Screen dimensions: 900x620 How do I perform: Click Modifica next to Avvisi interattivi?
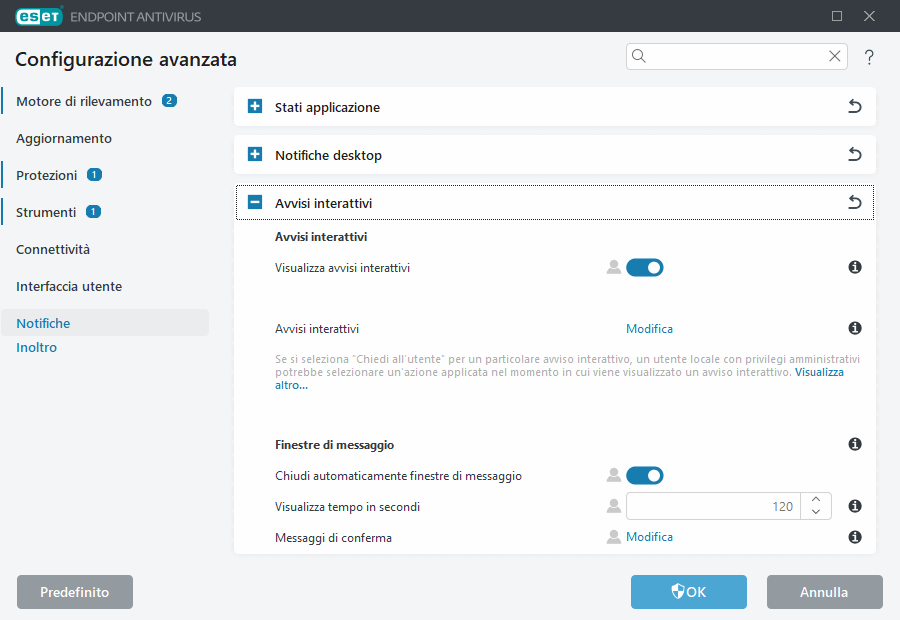coord(649,328)
